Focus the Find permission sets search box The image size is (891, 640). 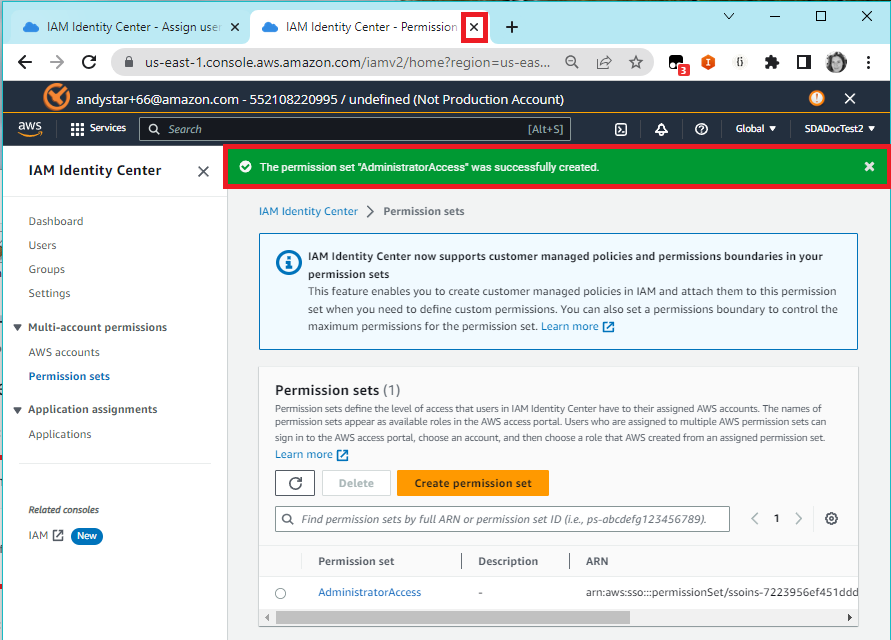(x=502, y=519)
